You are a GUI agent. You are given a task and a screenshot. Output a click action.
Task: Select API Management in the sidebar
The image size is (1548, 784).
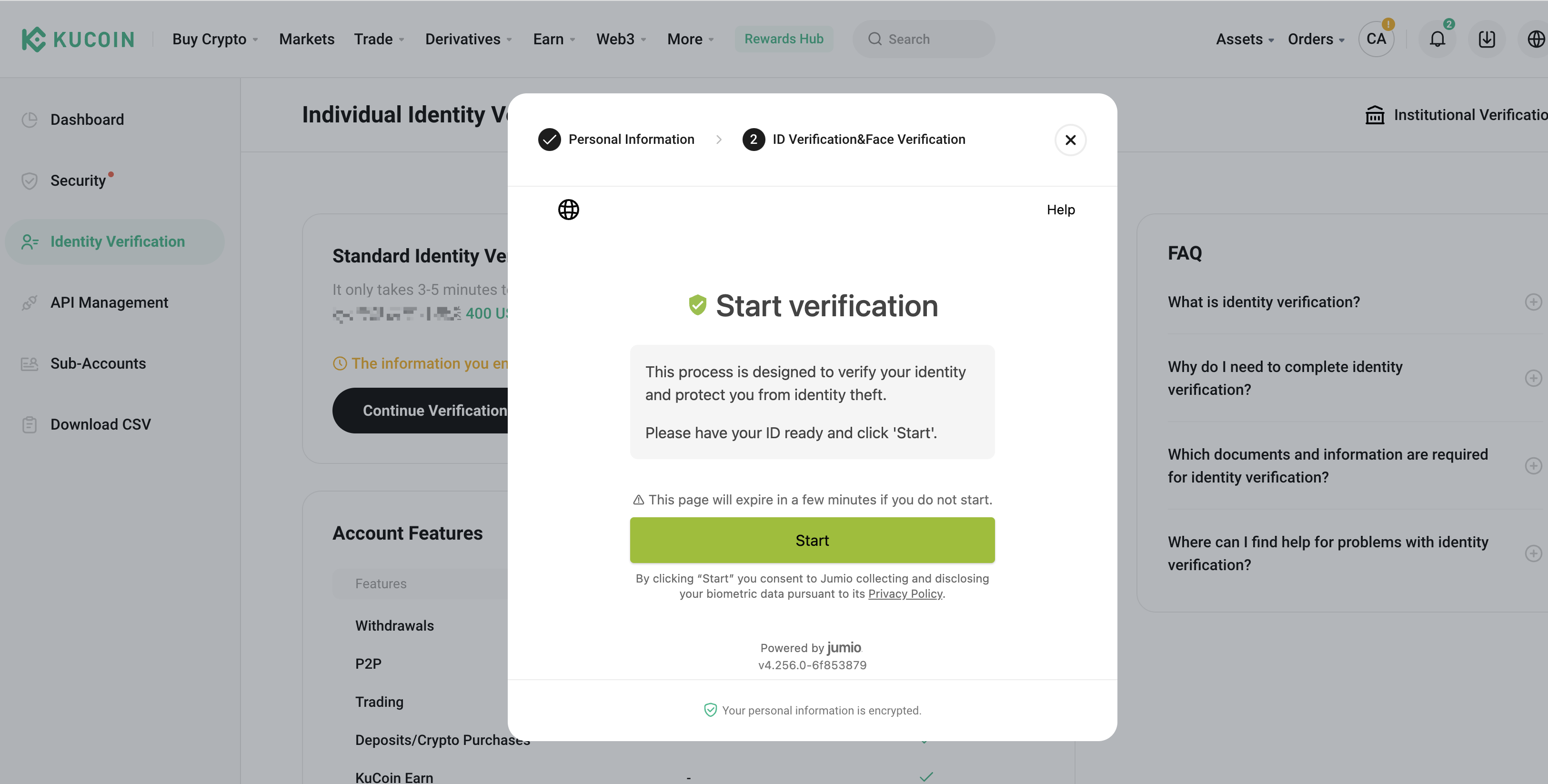(110, 302)
